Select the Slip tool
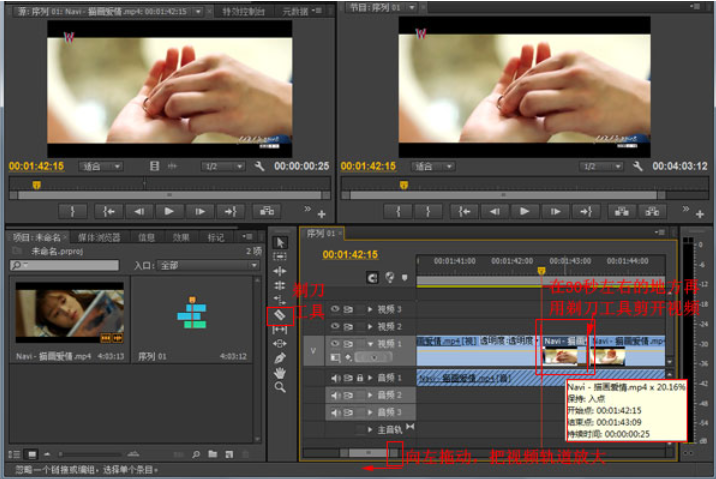716x479 pixels. (x=280, y=329)
